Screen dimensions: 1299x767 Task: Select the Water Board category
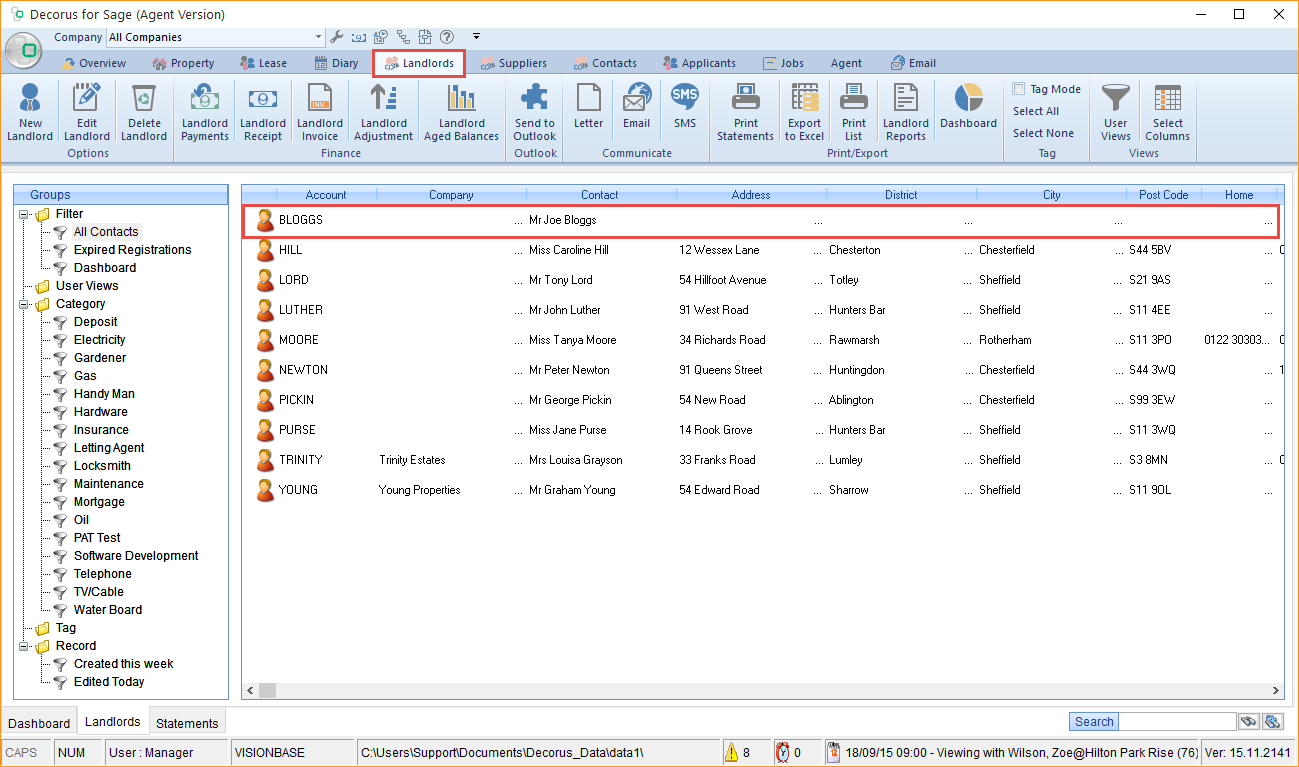tap(108, 610)
